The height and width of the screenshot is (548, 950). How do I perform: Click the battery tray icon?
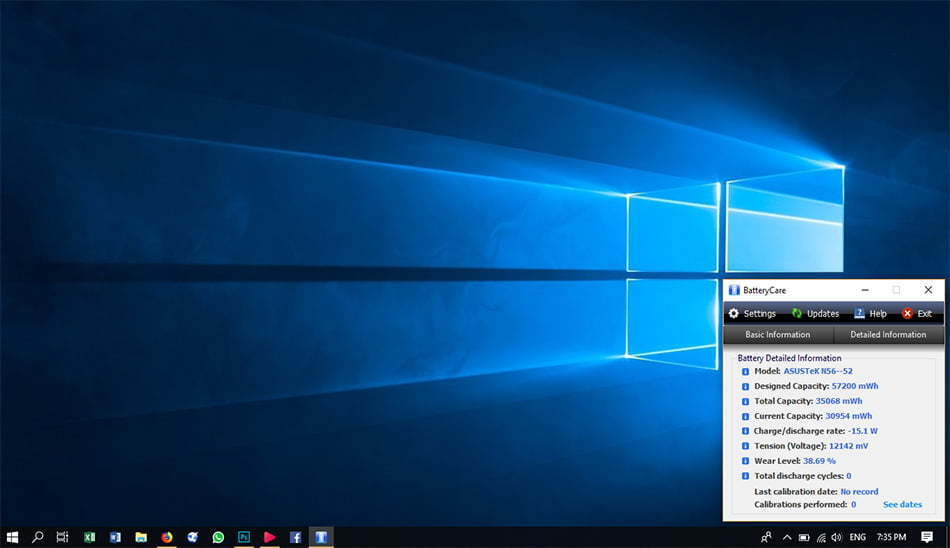click(804, 537)
